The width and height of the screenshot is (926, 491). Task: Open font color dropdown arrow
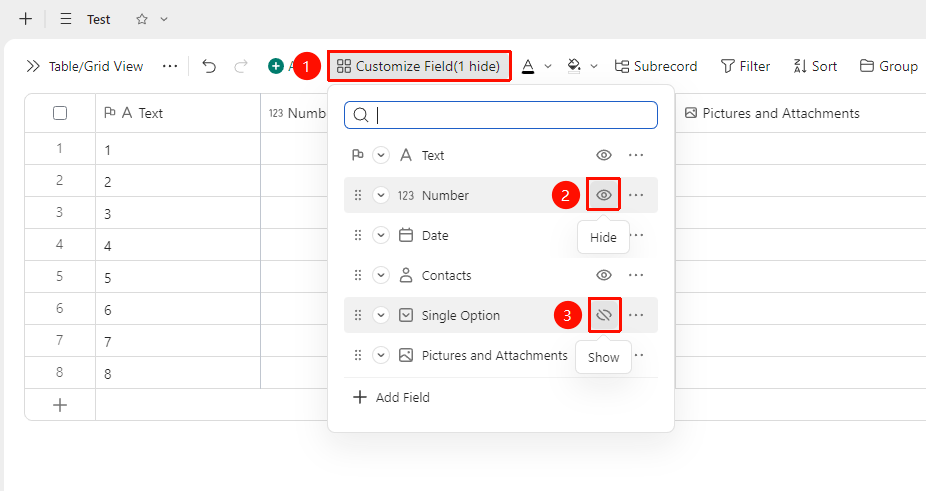[x=548, y=66]
